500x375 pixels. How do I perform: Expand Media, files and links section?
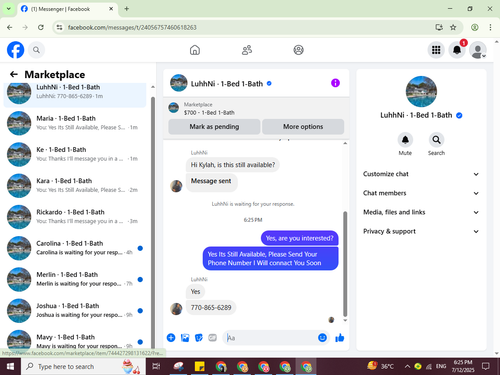point(421,212)
